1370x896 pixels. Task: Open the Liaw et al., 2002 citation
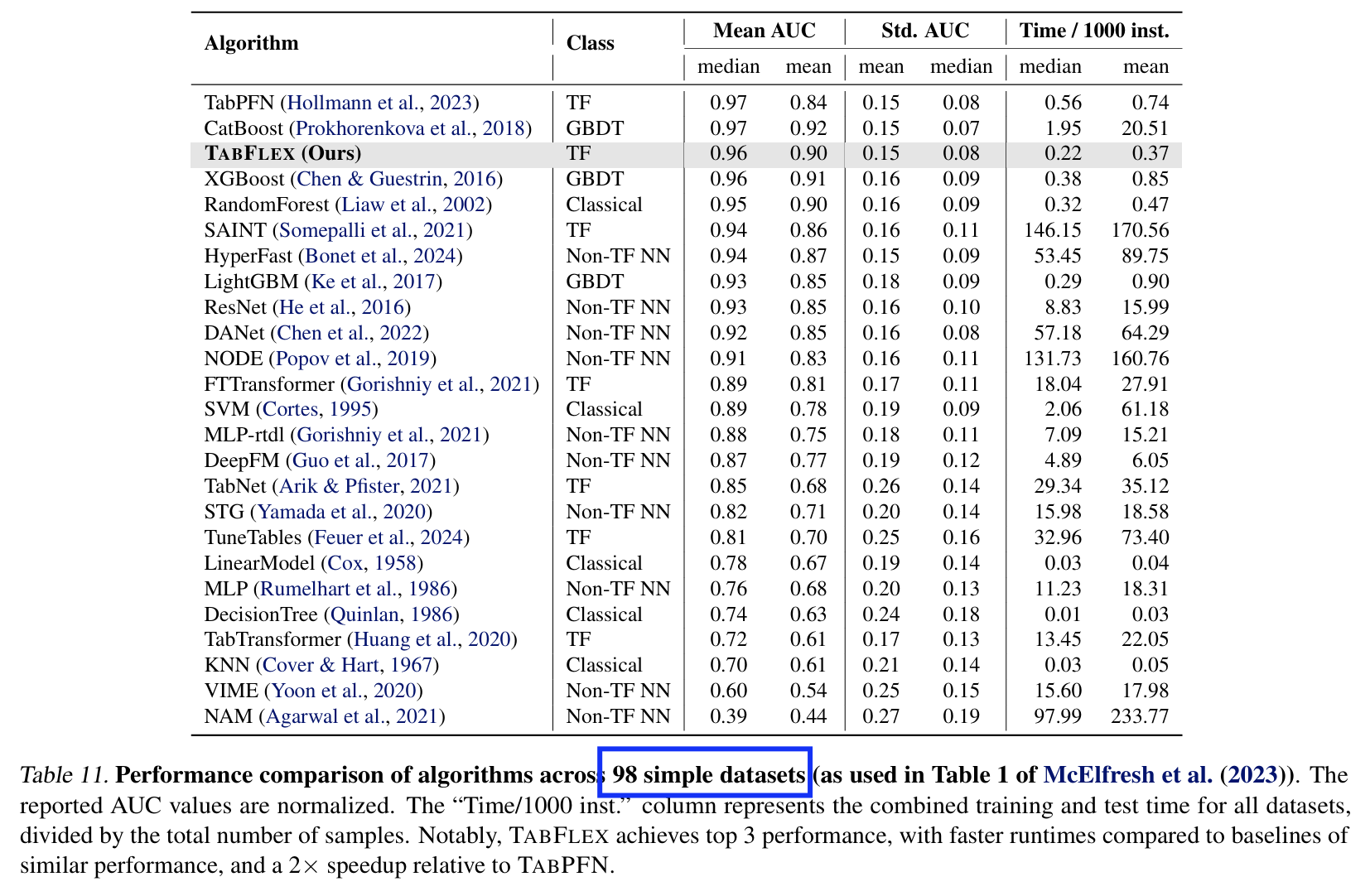(413, 205)
